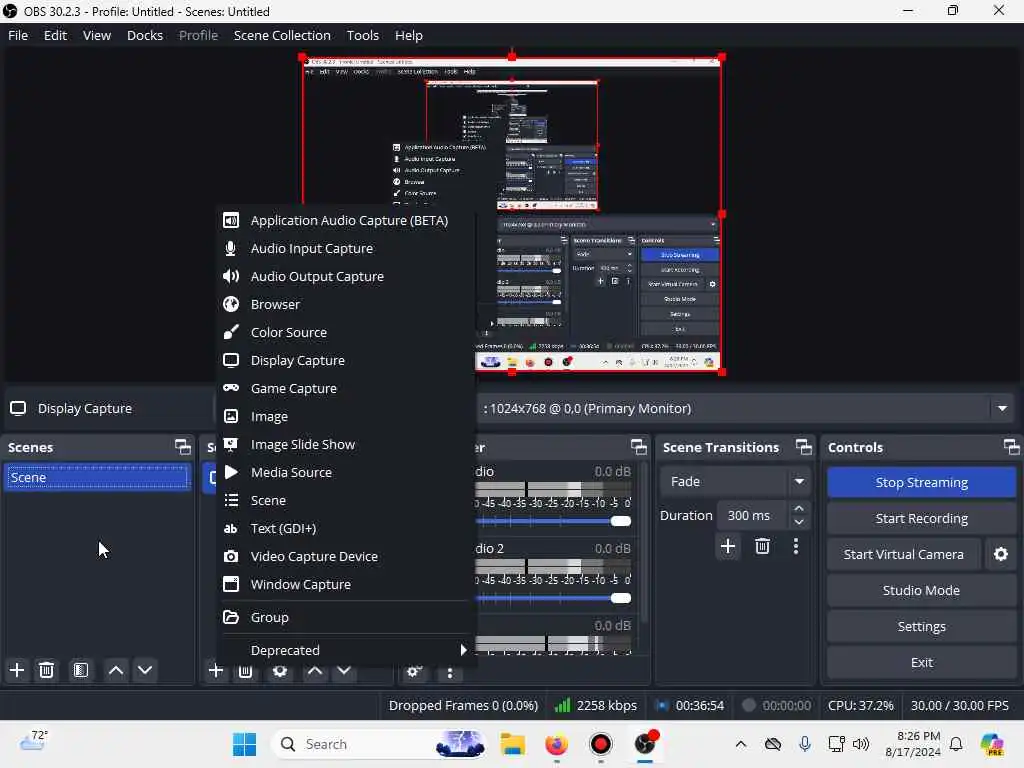The width and height of the screenshot is (1024, 768).
Task: Open the Edit menu
Action: [x=56, y=35]
